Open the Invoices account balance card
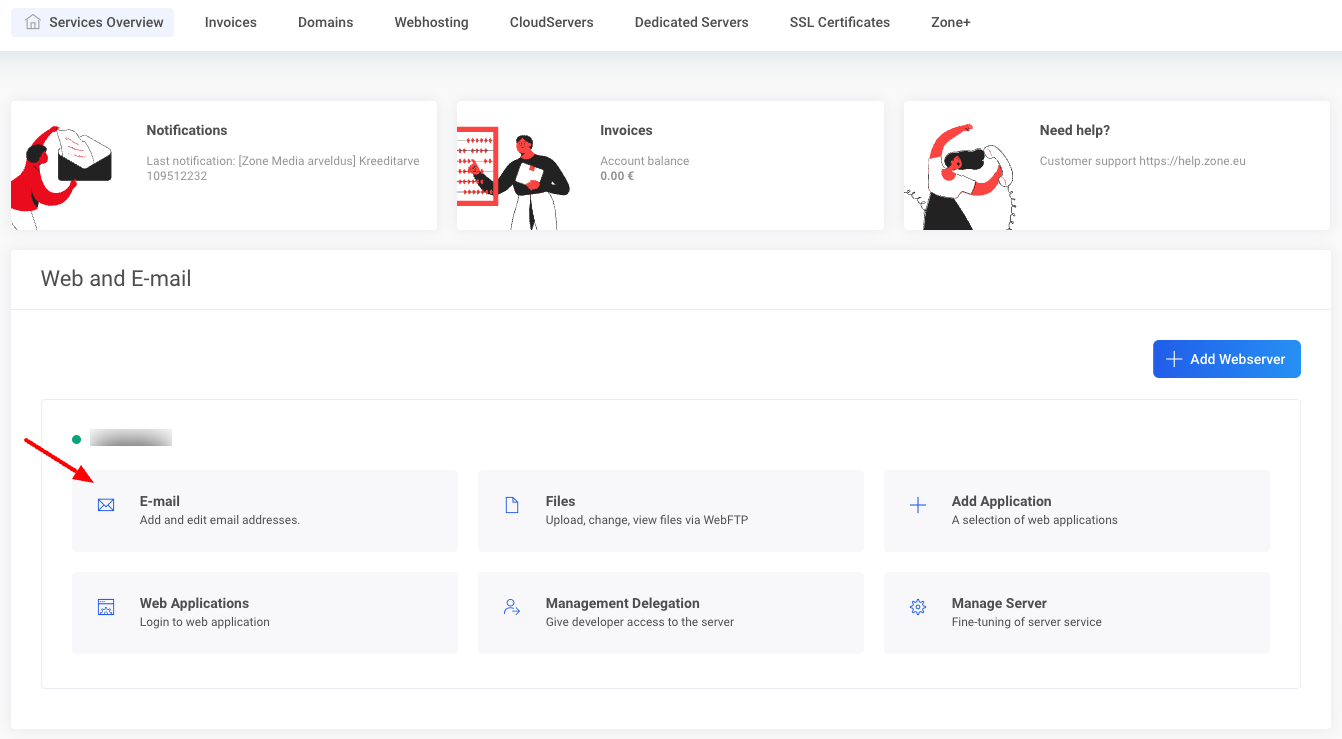Screen dimensions: 1342x739 coord(670,165)
